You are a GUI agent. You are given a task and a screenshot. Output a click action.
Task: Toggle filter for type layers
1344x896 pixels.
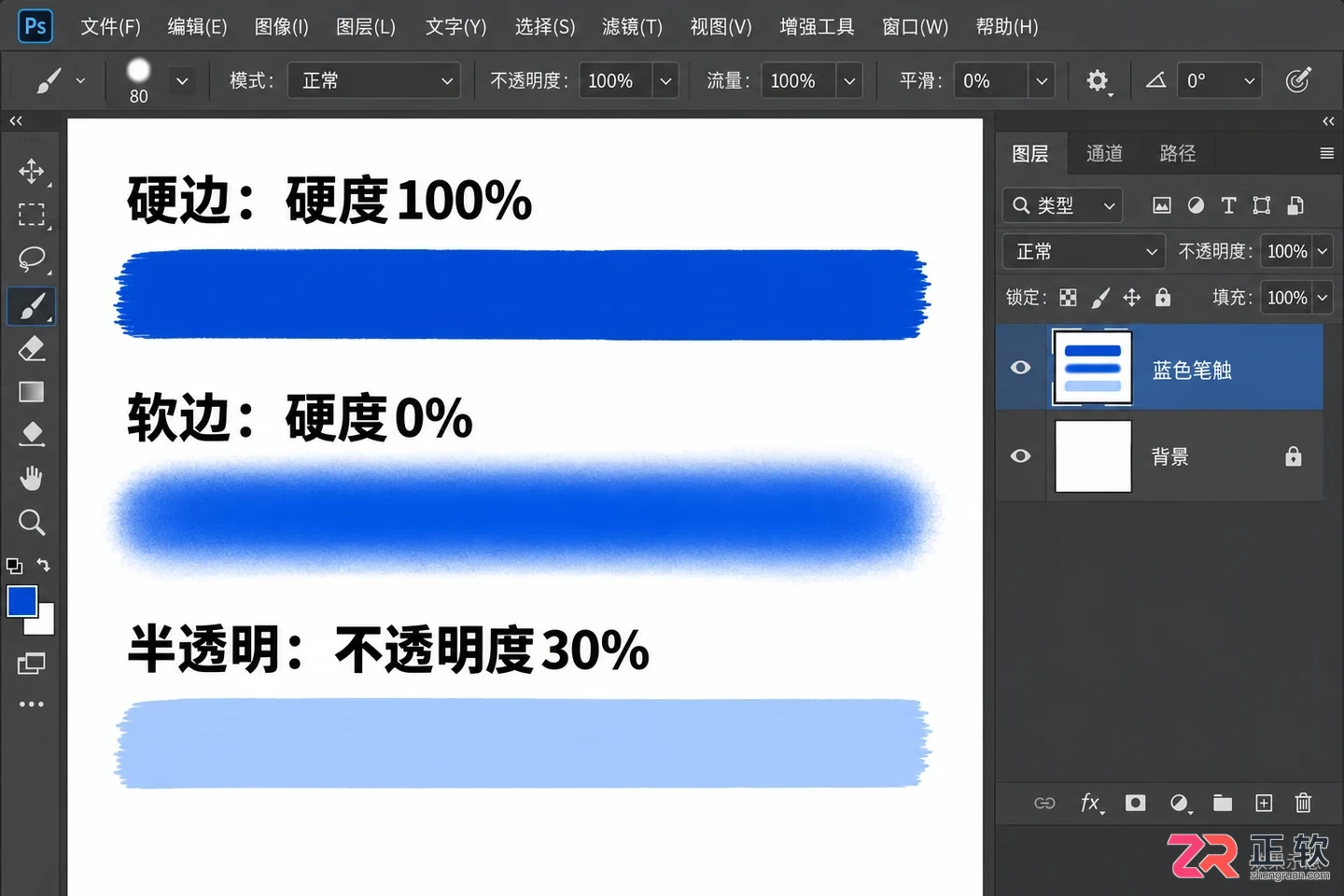(x=1228, y=205)
